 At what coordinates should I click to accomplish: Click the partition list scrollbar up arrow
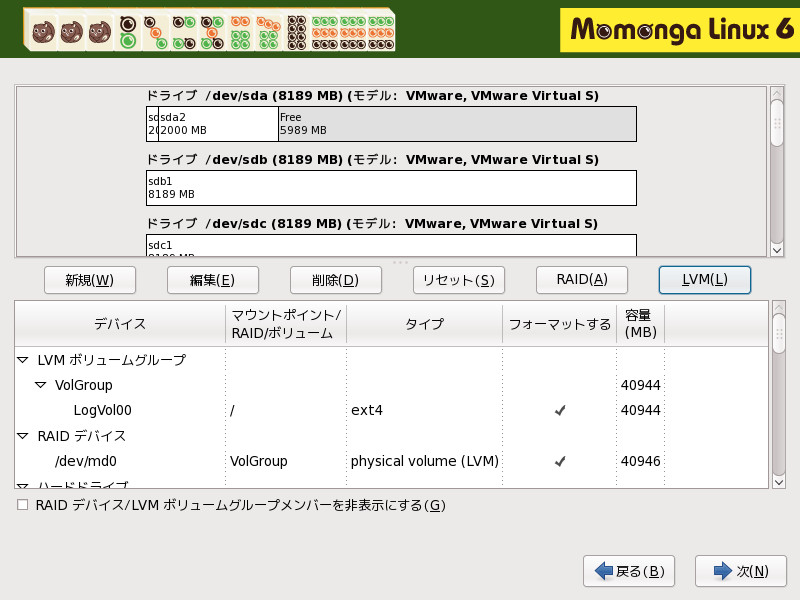[x=779, y=308]
